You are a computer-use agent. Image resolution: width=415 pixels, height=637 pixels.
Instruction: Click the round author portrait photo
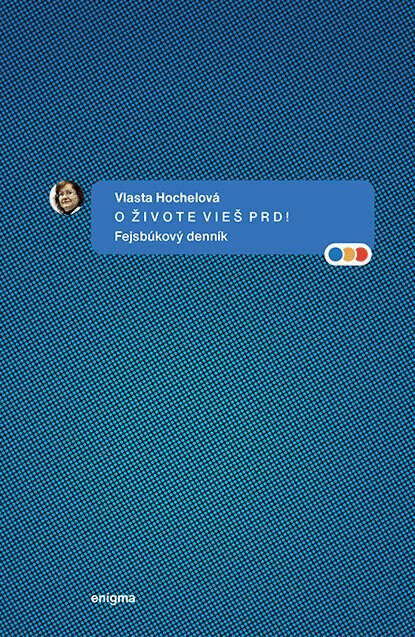point(67,198)
